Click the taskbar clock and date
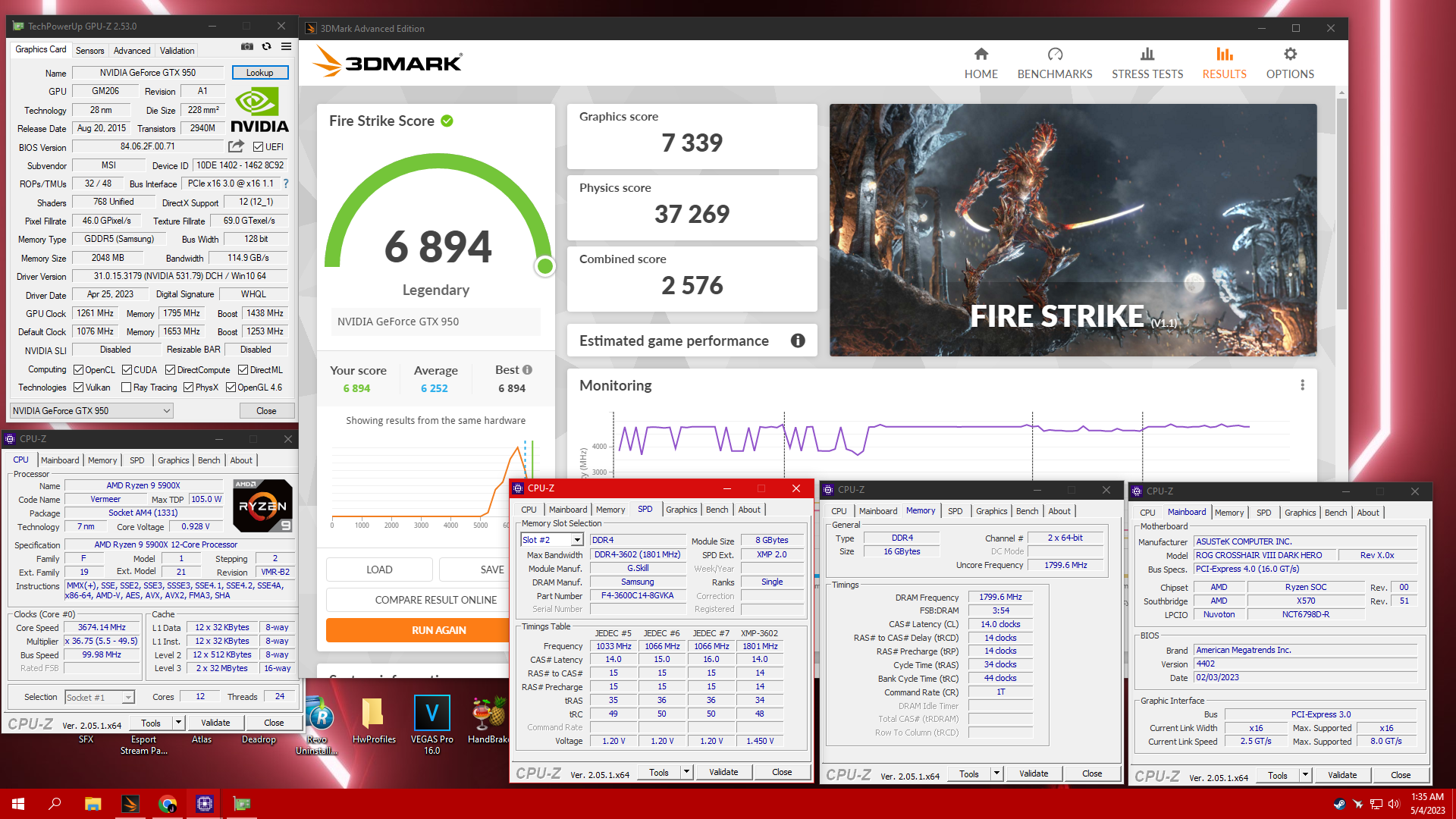 tap(1427, 804)
